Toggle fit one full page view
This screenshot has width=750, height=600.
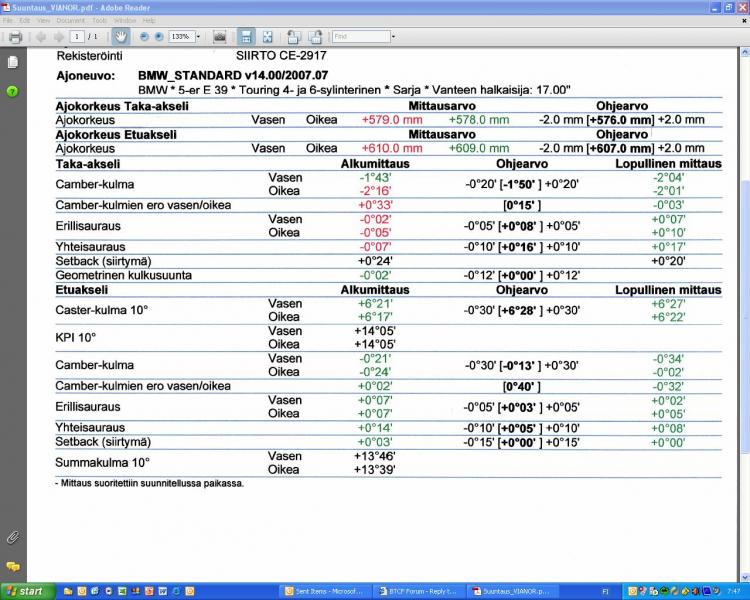pos(267,36)
